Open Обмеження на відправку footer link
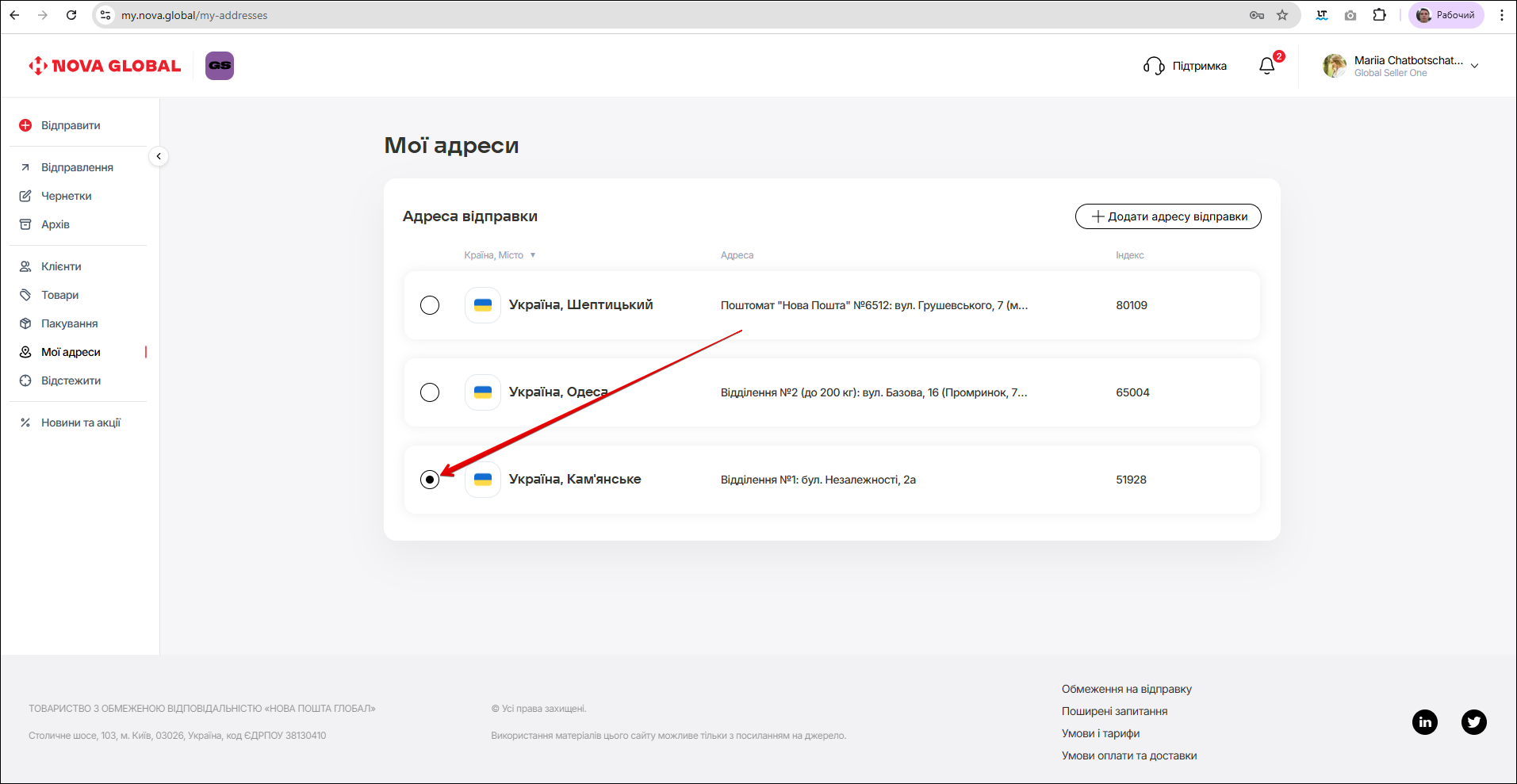Viewport: 1517px width, 784px height. pyautogui.click(x=1127, y=689)
